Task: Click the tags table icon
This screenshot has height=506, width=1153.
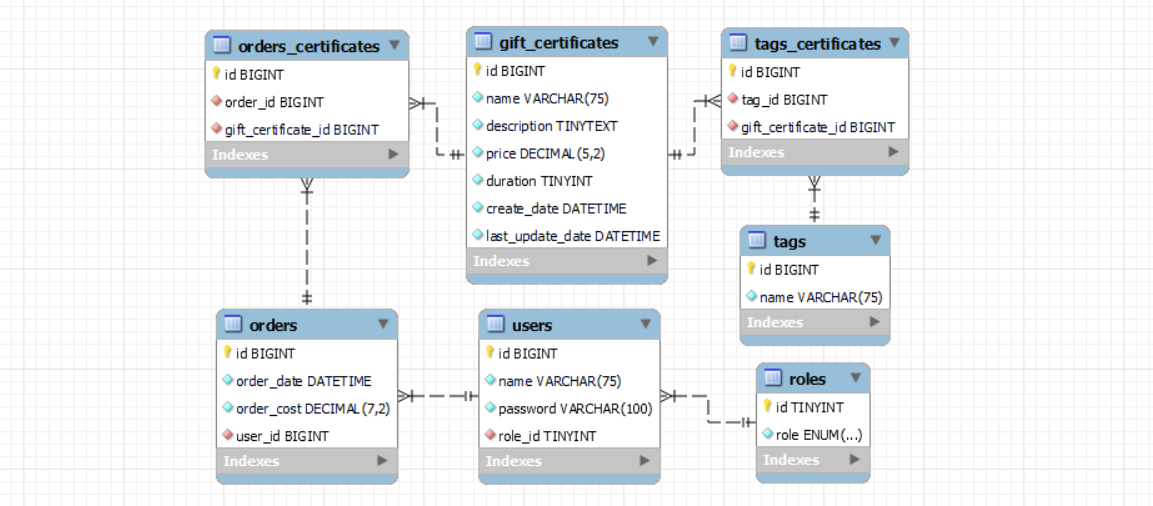Action: pyautogui.click(x=757, y=240)
